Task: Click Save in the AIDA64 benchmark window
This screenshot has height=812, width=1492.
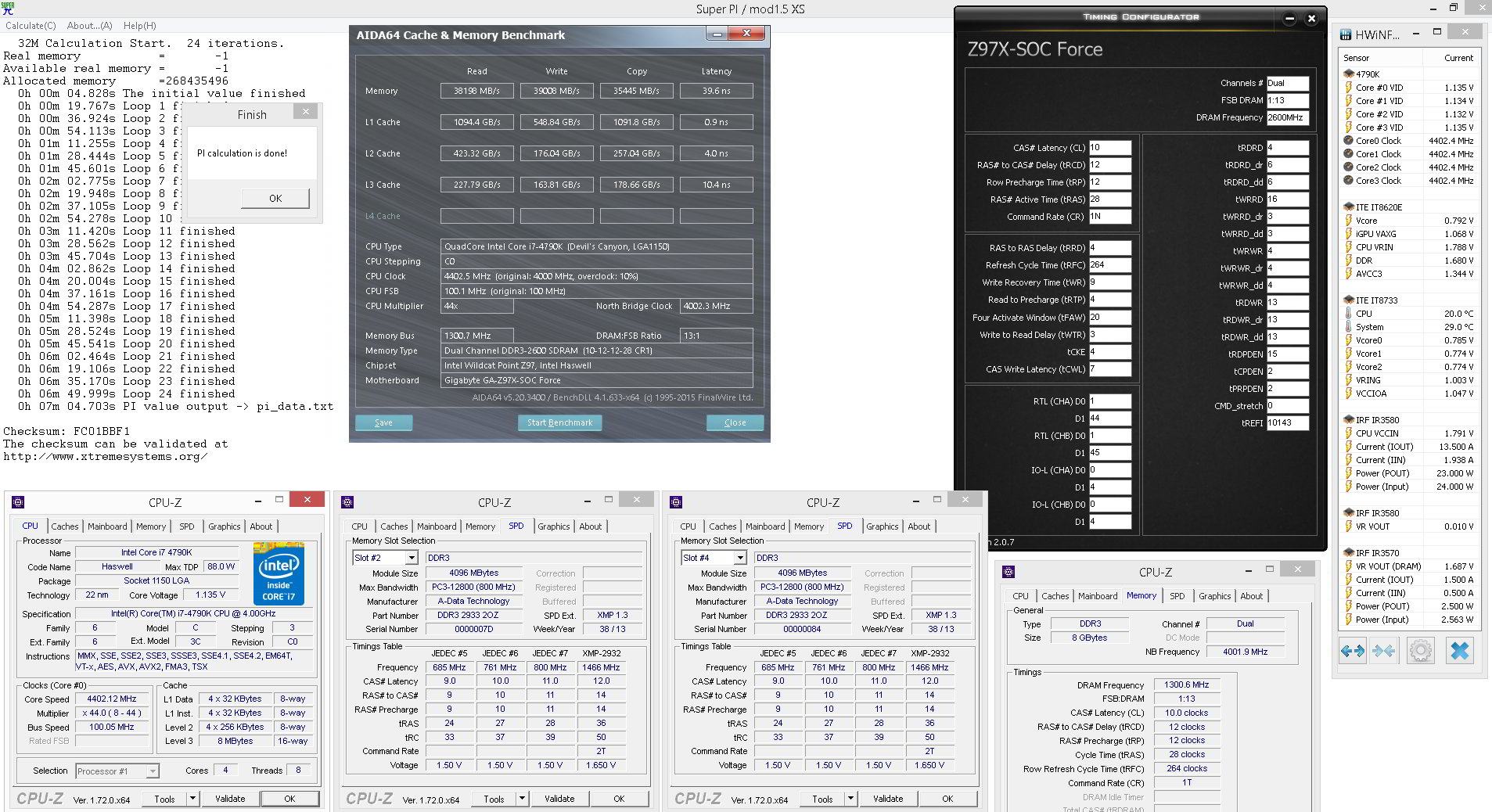Action: pyautogui.click(x=383, y=423)
